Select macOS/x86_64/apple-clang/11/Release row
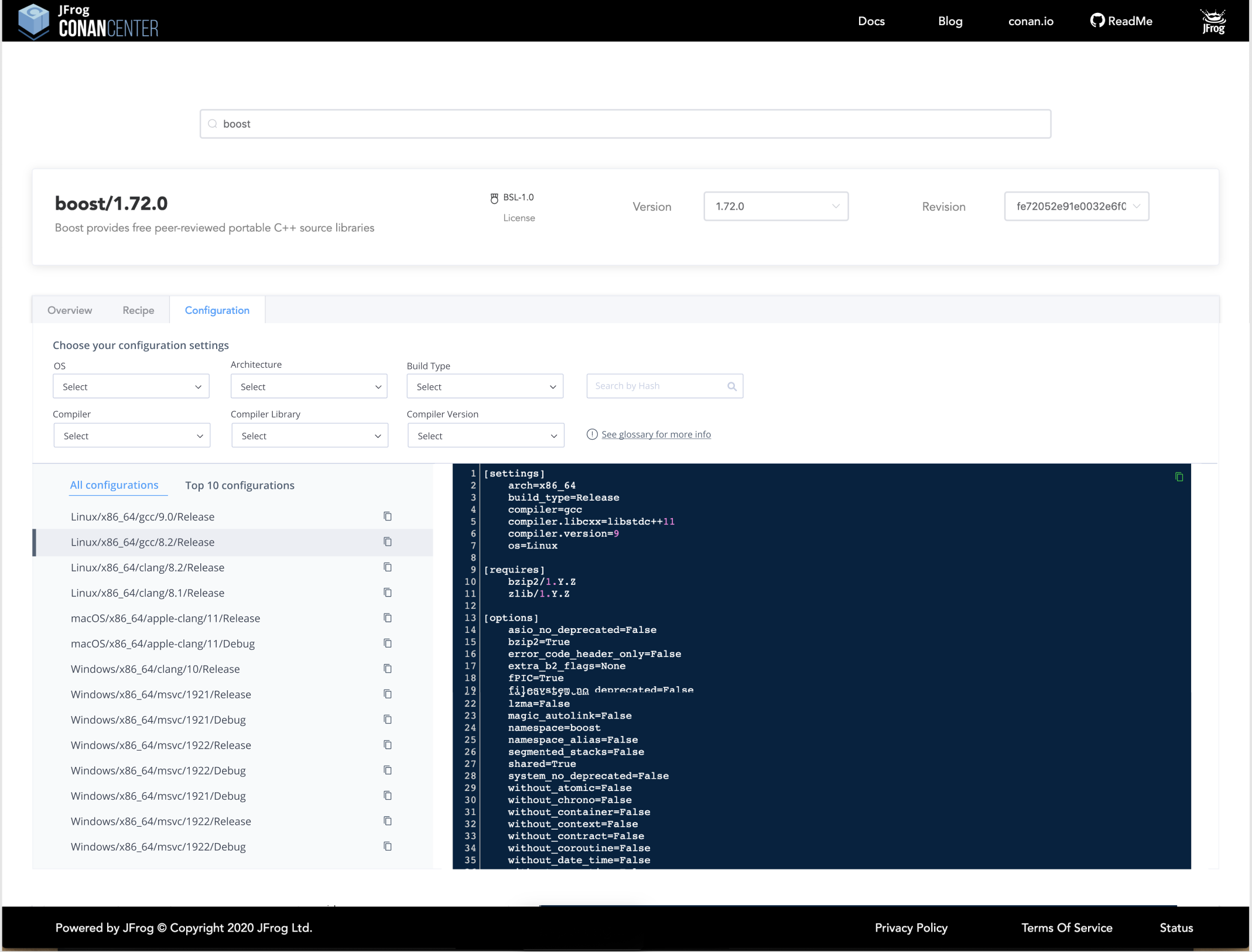This screenshot has width=1252, height=952. (x=233, y=618)
